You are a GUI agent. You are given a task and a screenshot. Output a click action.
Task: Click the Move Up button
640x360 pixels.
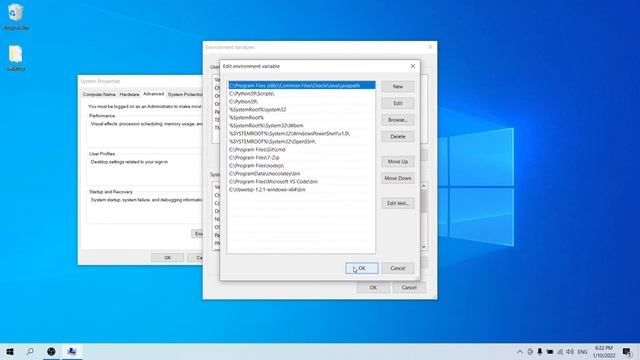click(398, 162)
